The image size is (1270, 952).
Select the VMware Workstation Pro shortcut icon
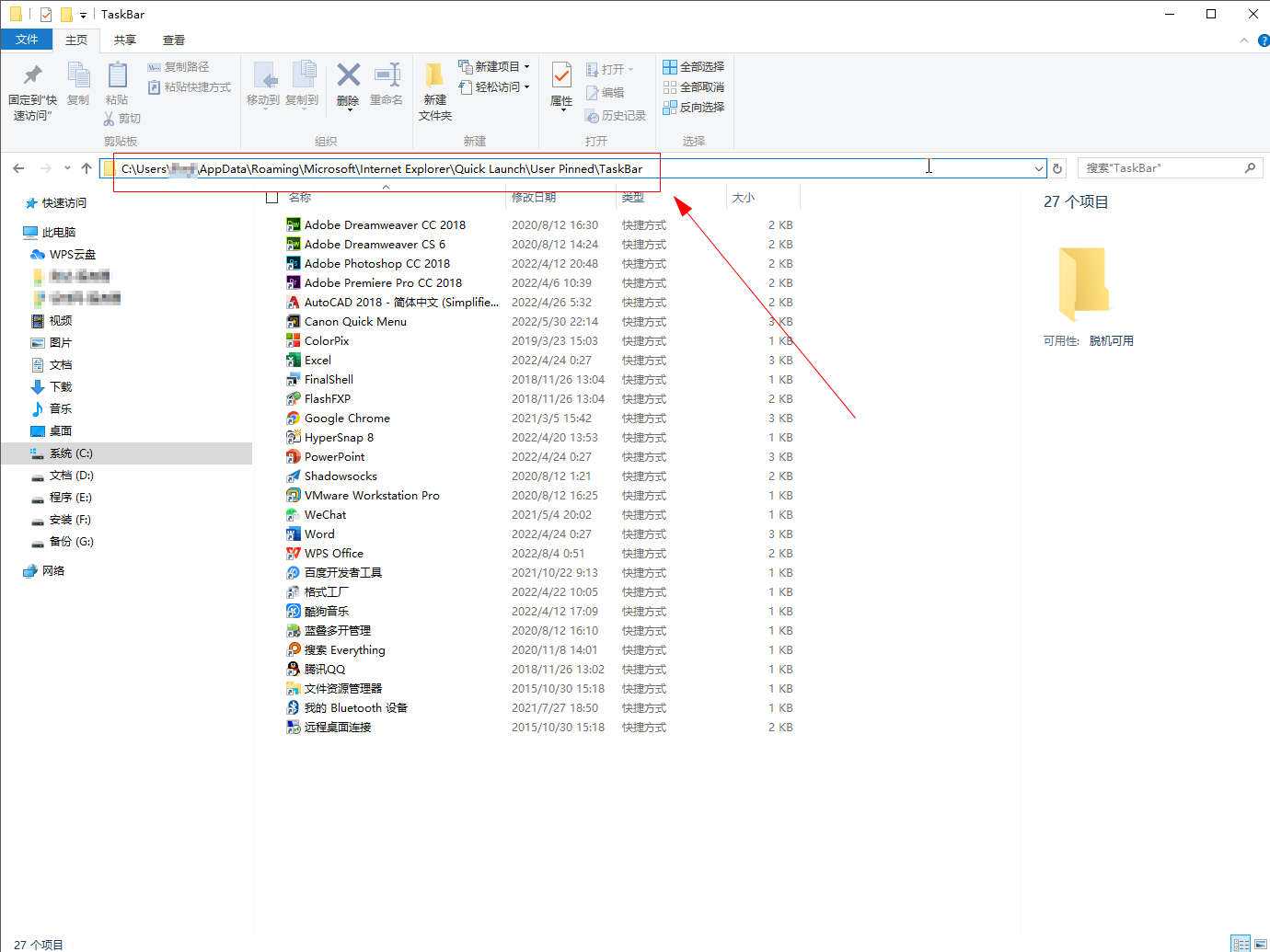(294, 496)
